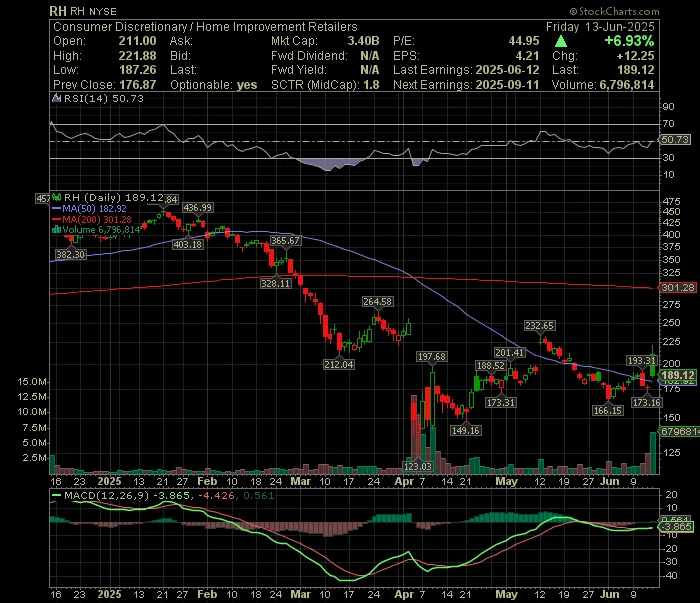Click the Optionable value yes
The height and width of the screenshot is (603, 700).
click(x=247, y=85)
